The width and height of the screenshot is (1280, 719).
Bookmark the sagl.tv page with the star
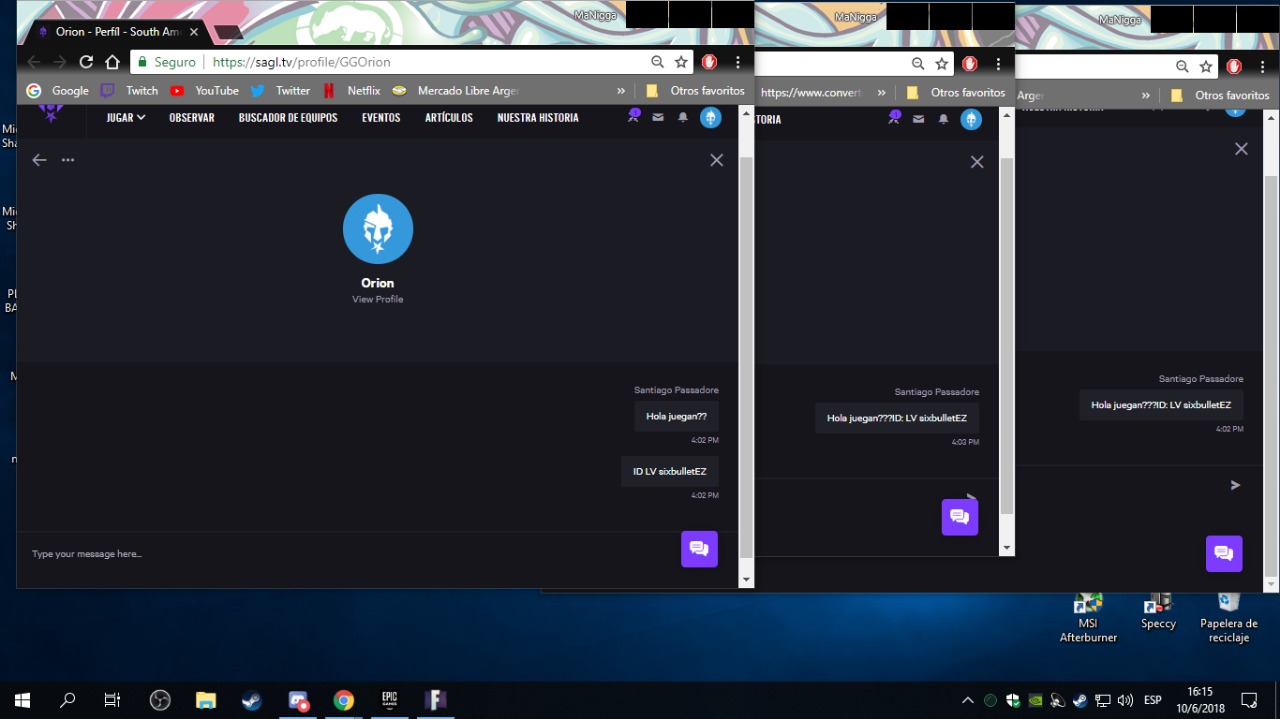681,62
